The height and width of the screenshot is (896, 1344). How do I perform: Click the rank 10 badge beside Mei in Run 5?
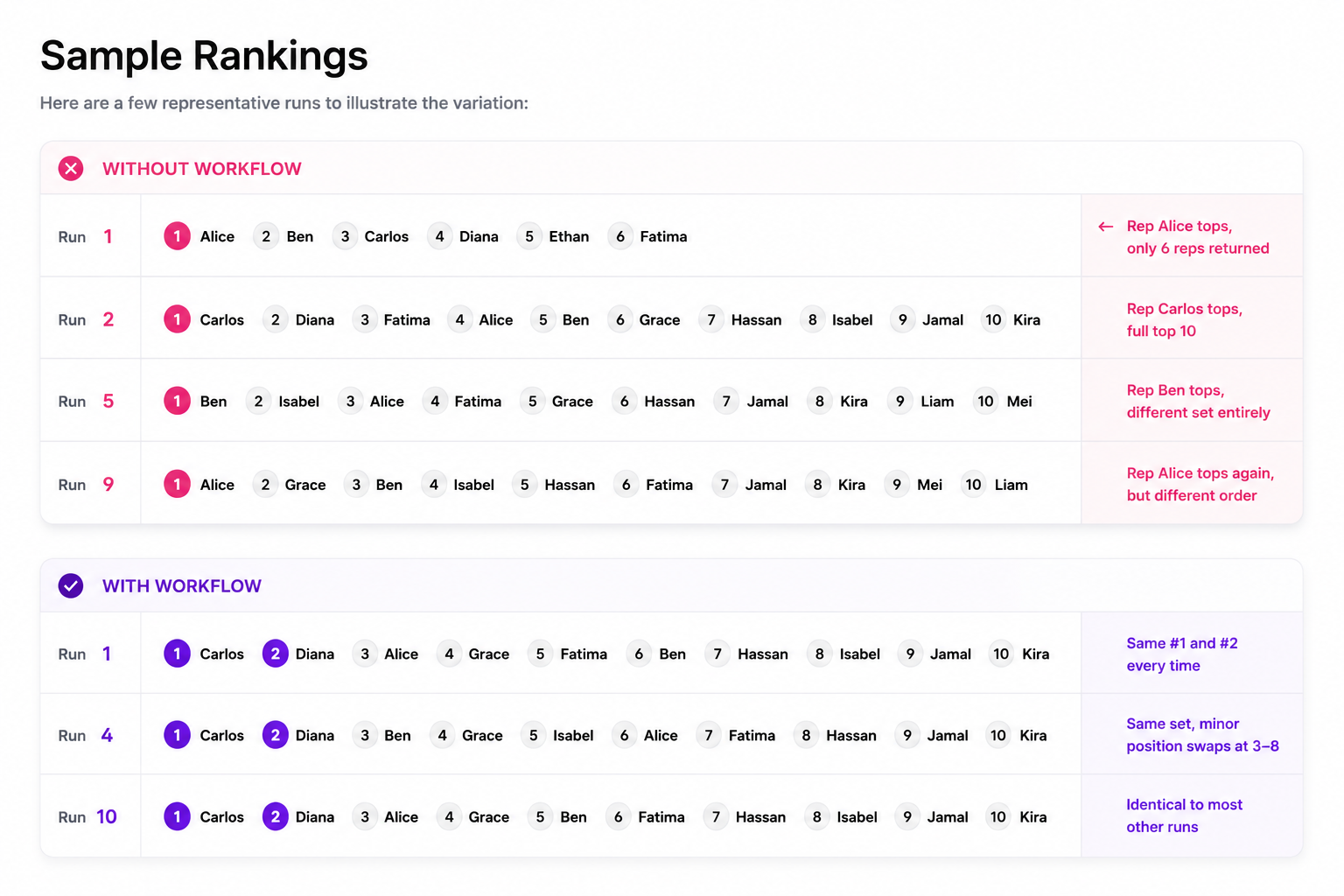986,401
